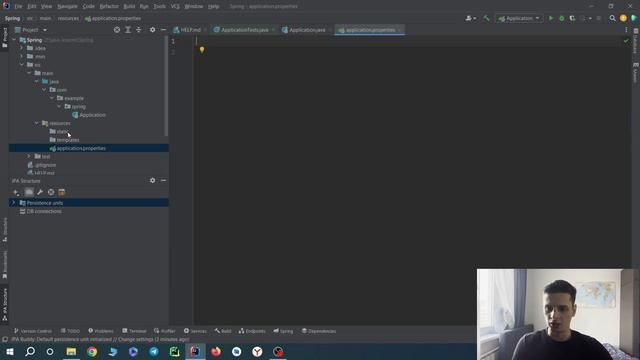Open the Navigate menu
The width and height of the screenshot is (640, 360).
(67, 7)
